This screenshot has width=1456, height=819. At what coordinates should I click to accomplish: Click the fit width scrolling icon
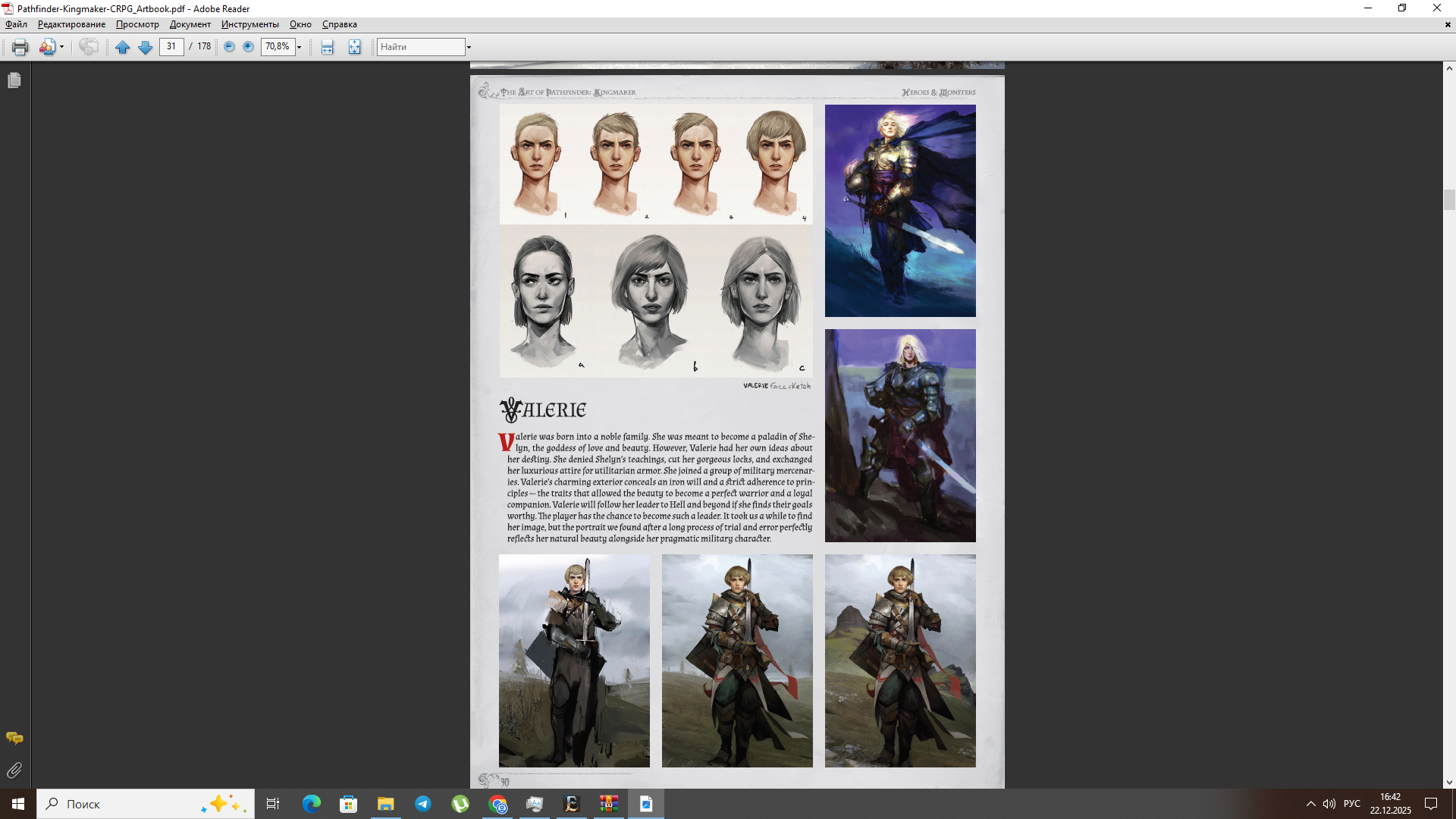click(327, 47)
